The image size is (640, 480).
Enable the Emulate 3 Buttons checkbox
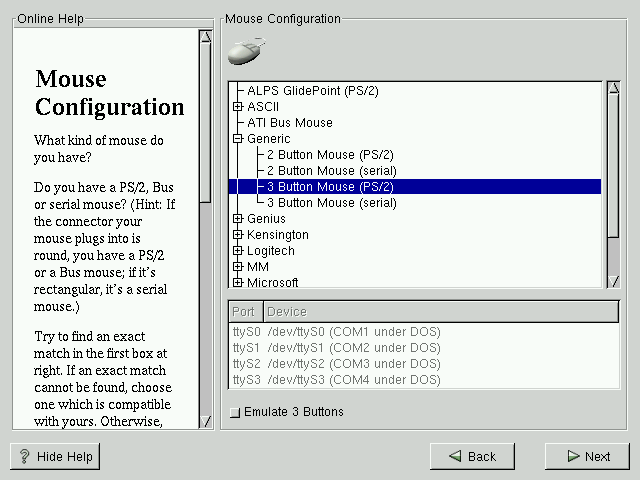pos(234,412)
